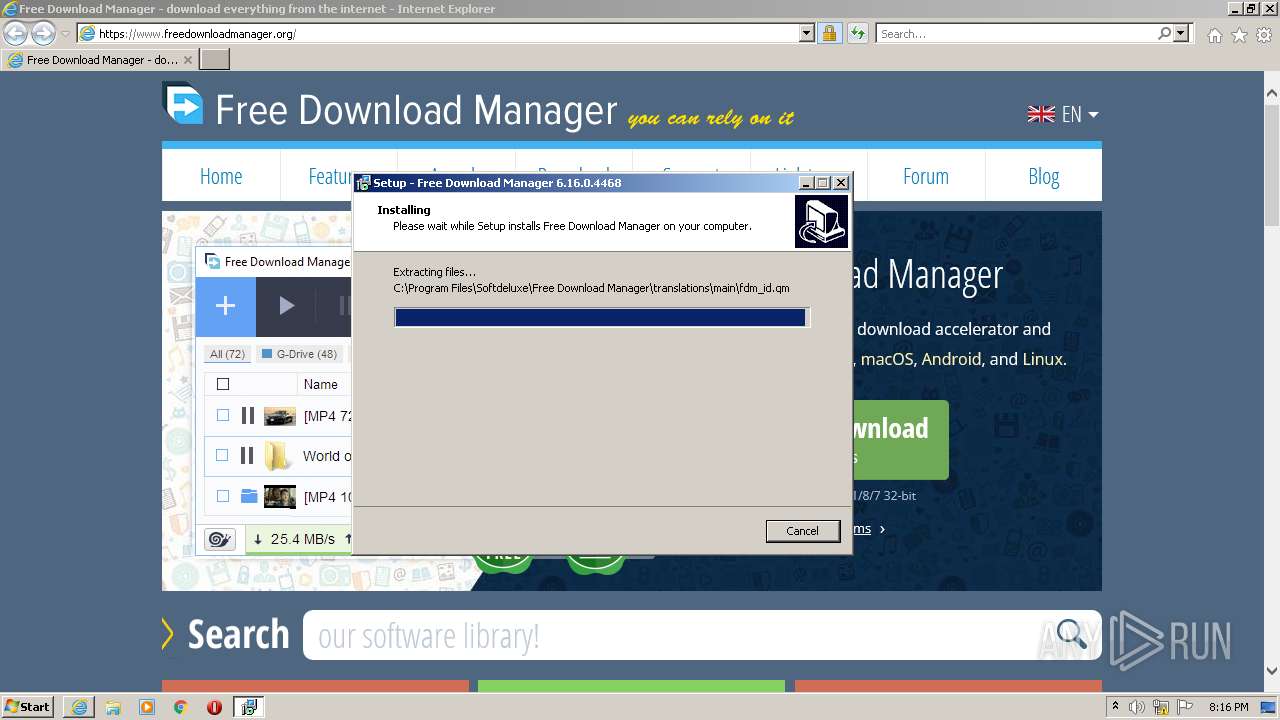
Task: Open the Features menu item
Action: tap(330, 176)
